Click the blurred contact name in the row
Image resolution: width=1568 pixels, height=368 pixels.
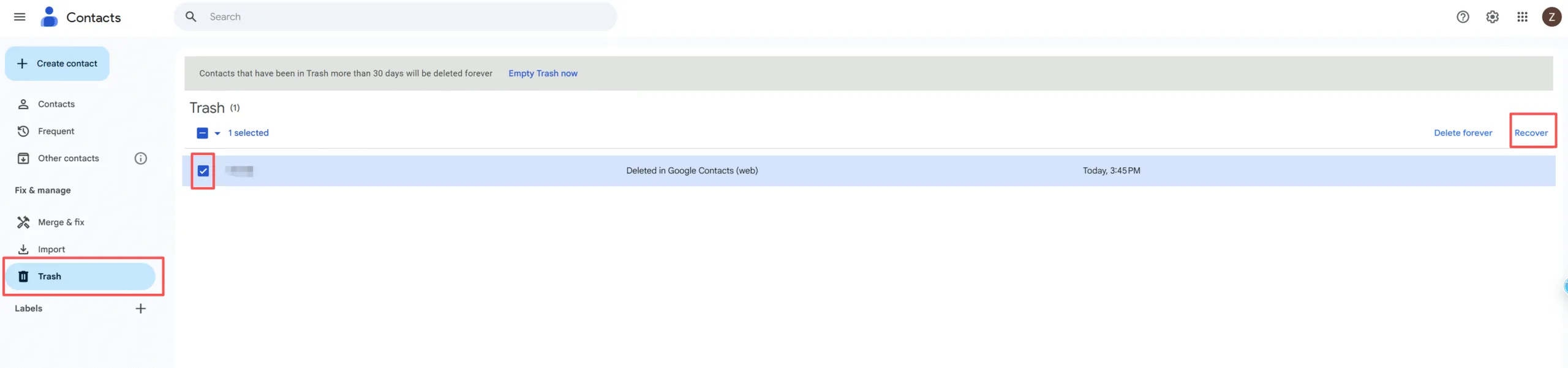click(x=239, y=171)
